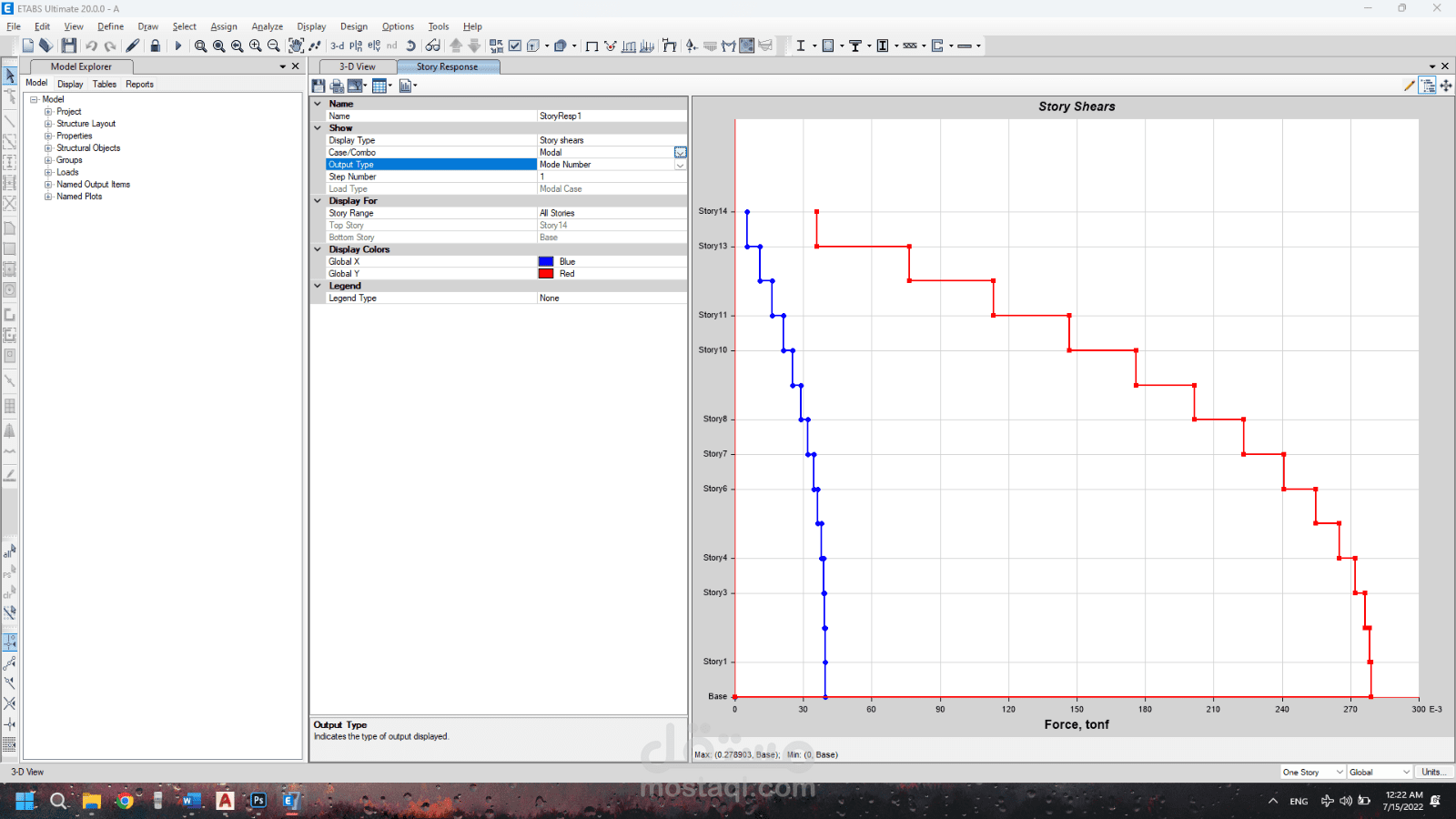
Task: Open the Output Type Mode Number dropdown
Action: click(x=680, y=165)
